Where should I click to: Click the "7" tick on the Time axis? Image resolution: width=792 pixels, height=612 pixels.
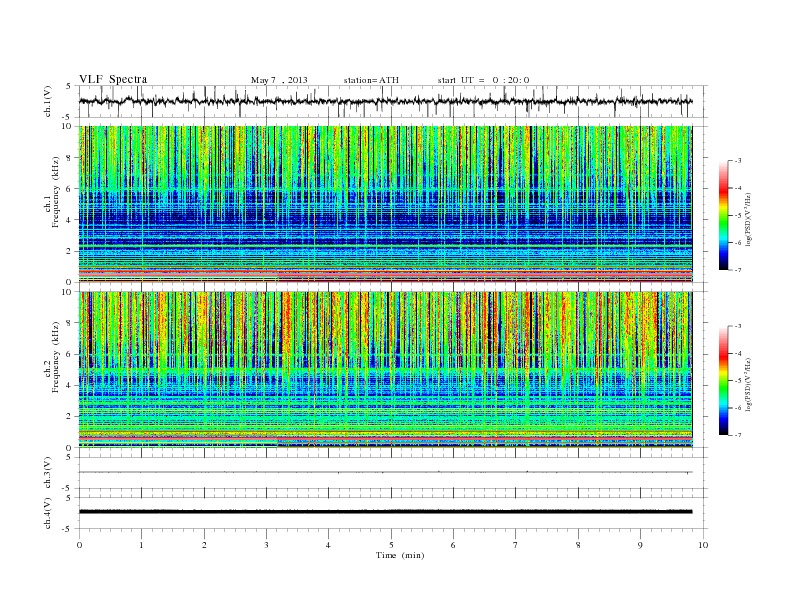click(516, 545)
